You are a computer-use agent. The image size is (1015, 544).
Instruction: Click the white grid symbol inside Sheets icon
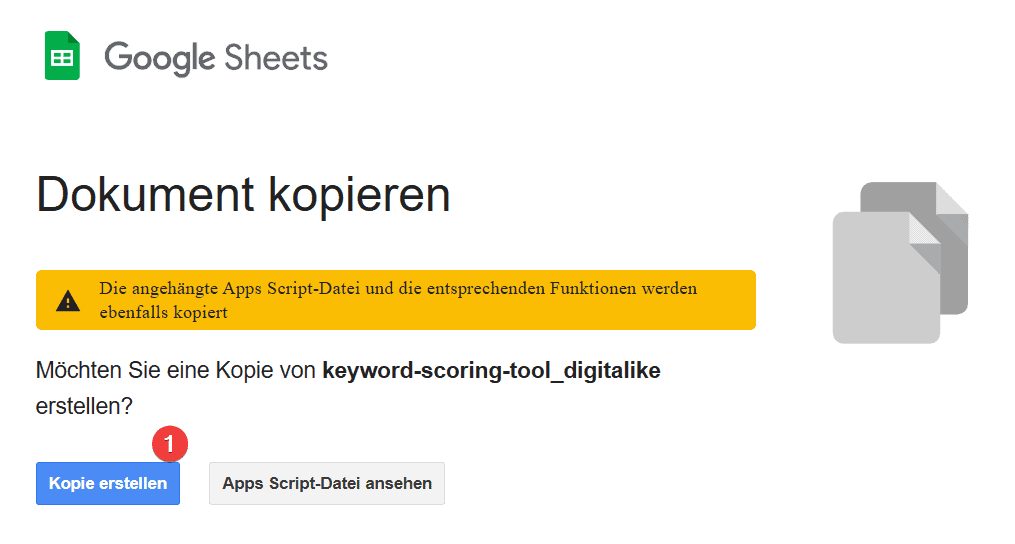(x=62, y=58)
